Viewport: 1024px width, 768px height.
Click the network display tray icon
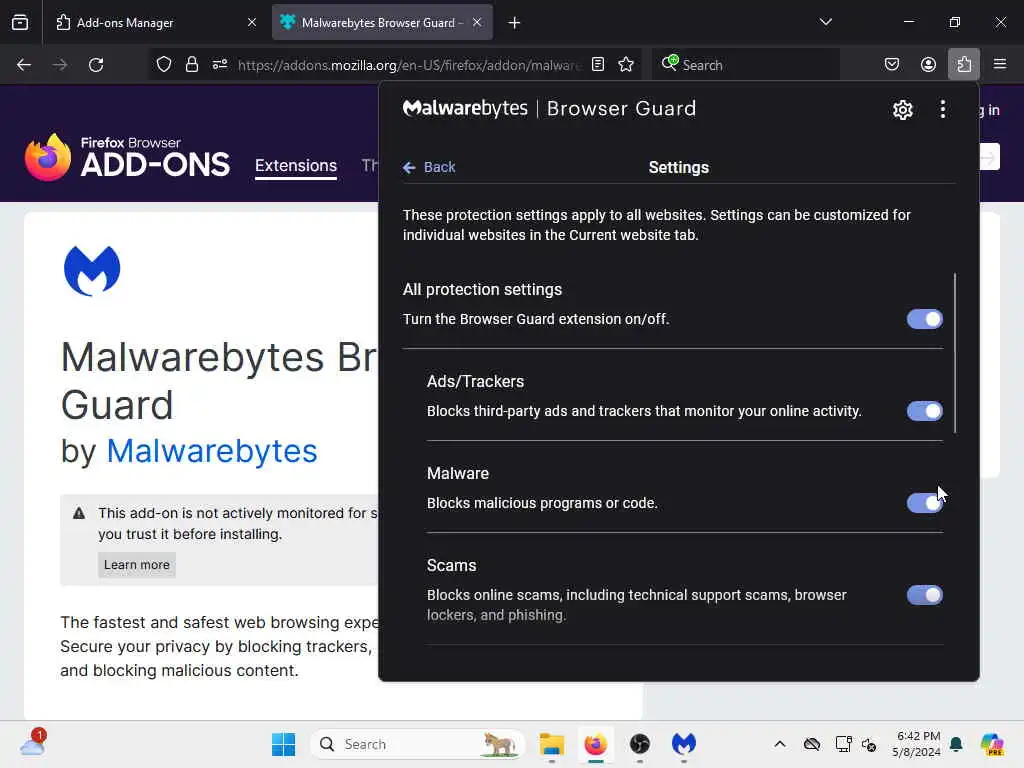tap(844, 744)
